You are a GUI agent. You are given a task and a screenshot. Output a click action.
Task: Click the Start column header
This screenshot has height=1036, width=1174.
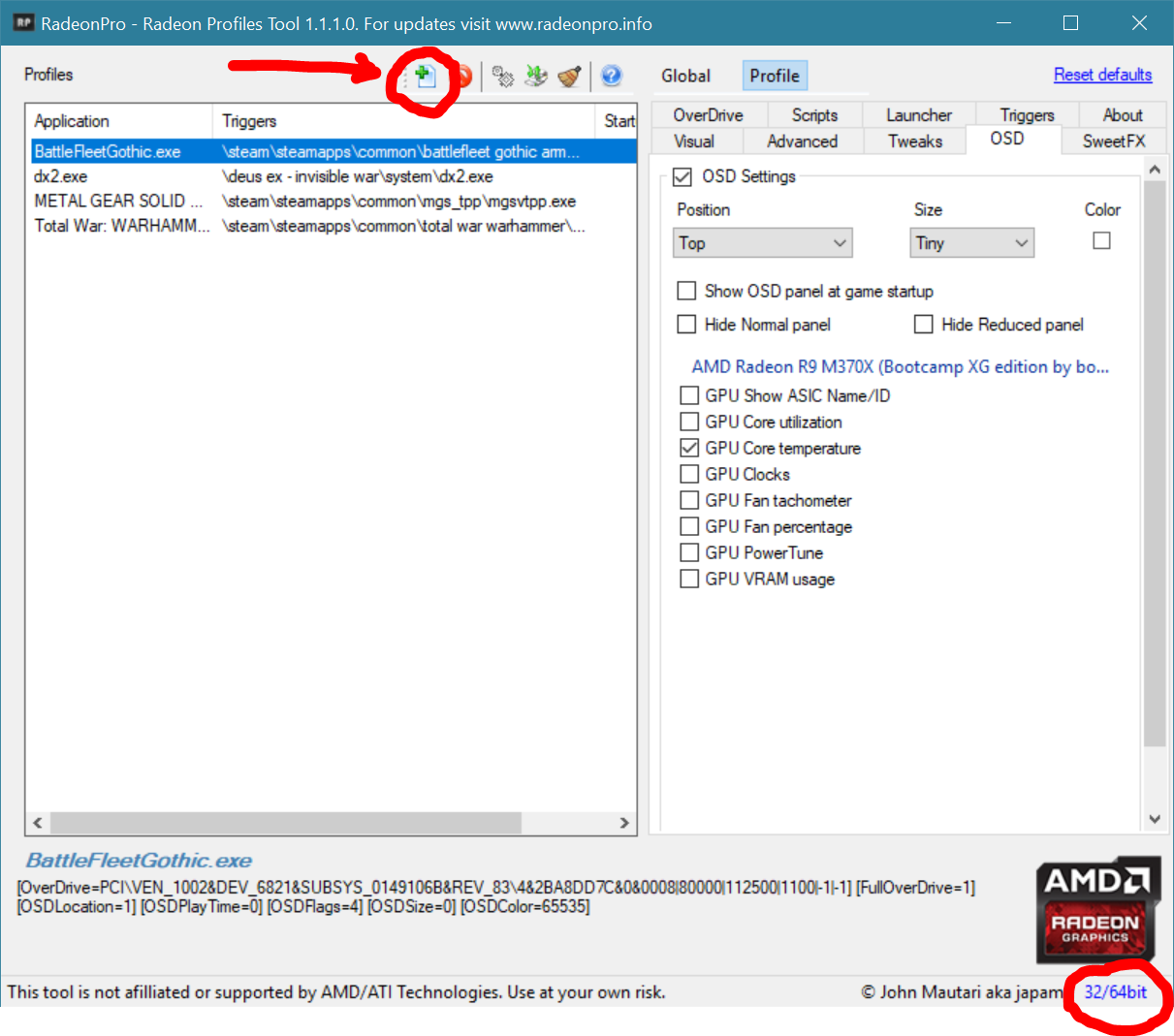click(x=617, y=121)
